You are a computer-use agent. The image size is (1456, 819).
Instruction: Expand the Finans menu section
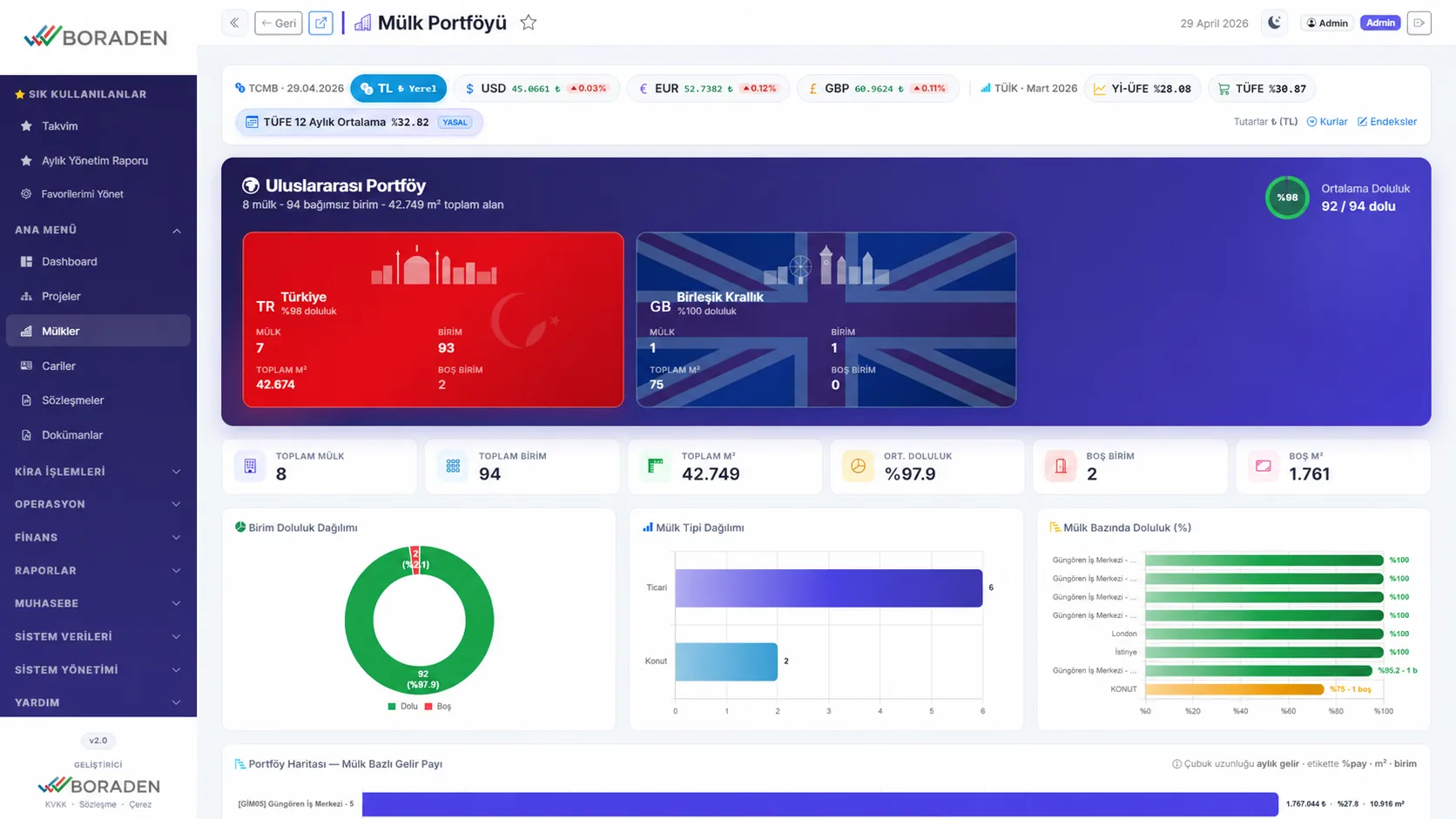(98, 537)
